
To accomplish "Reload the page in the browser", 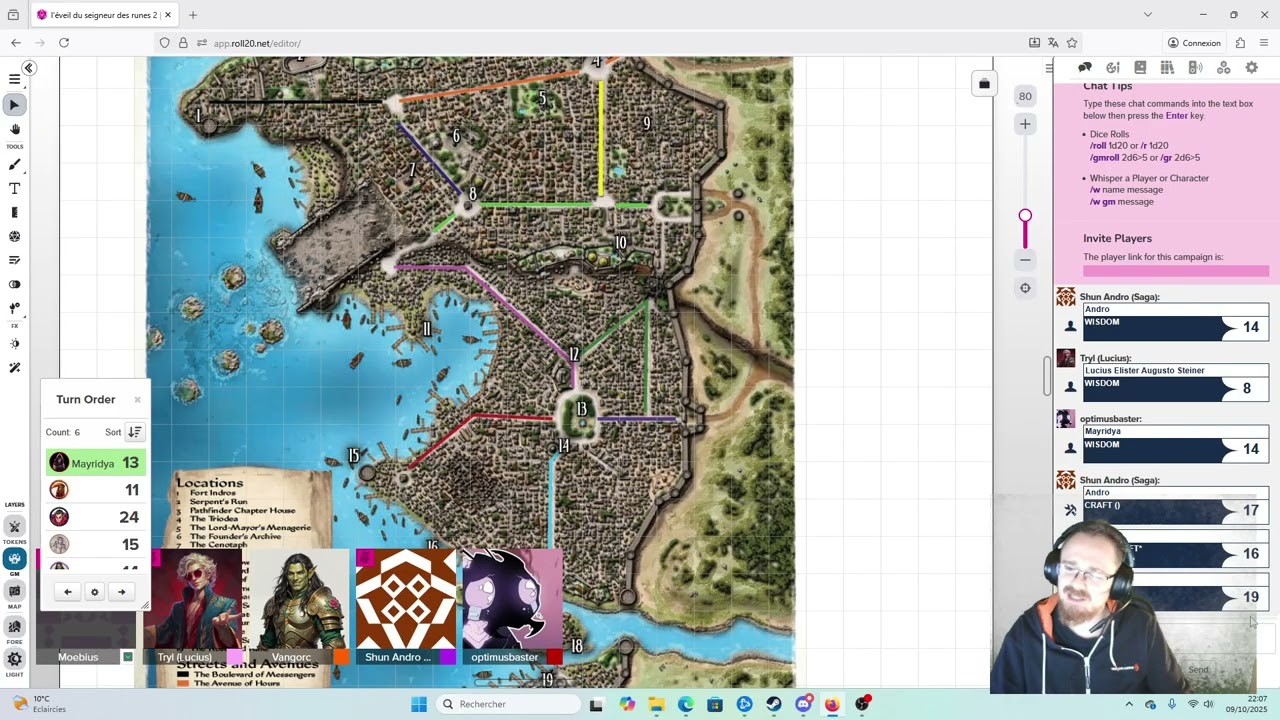I will (x=64, y=43).
